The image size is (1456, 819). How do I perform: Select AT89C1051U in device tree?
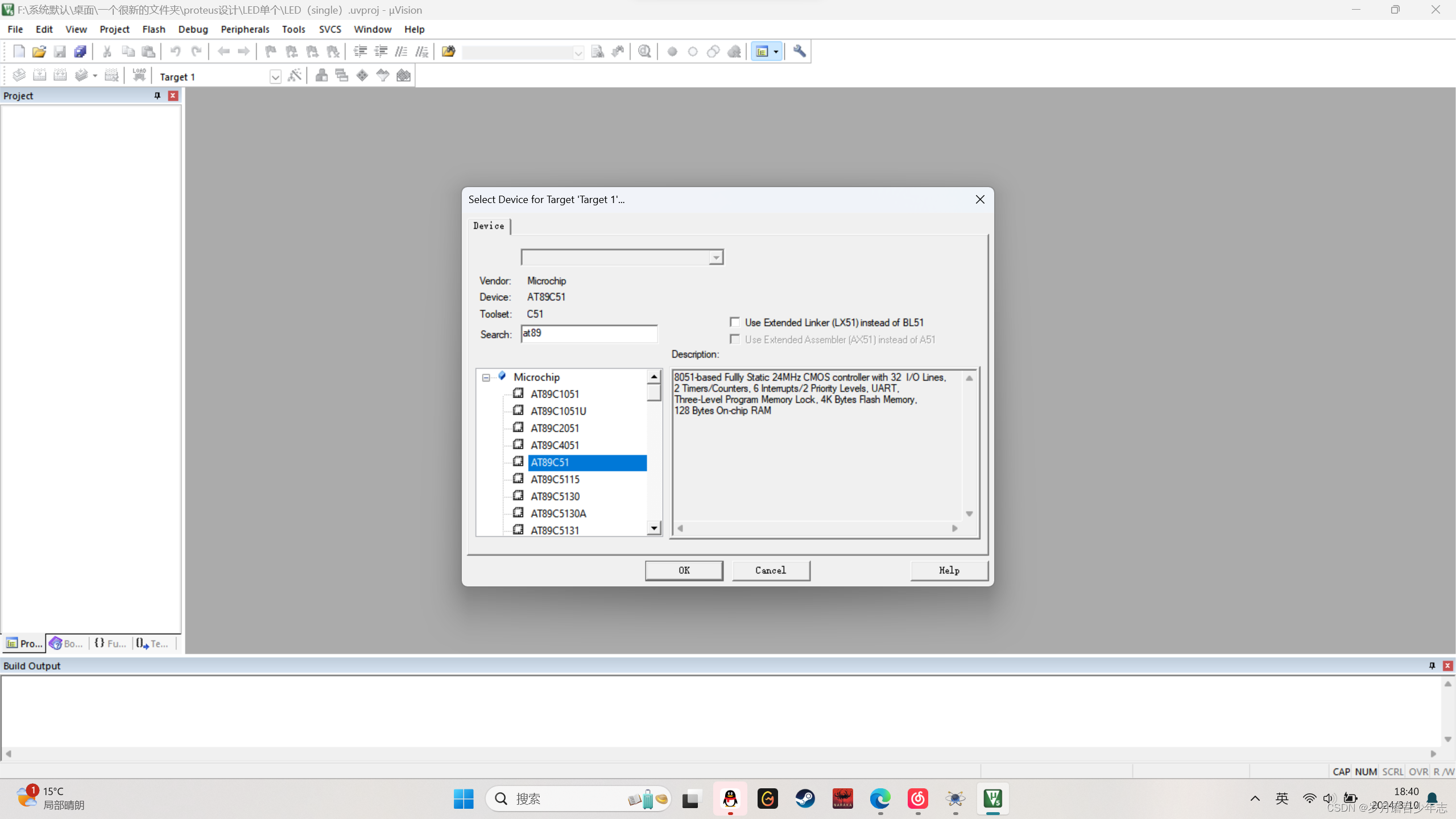558,411
